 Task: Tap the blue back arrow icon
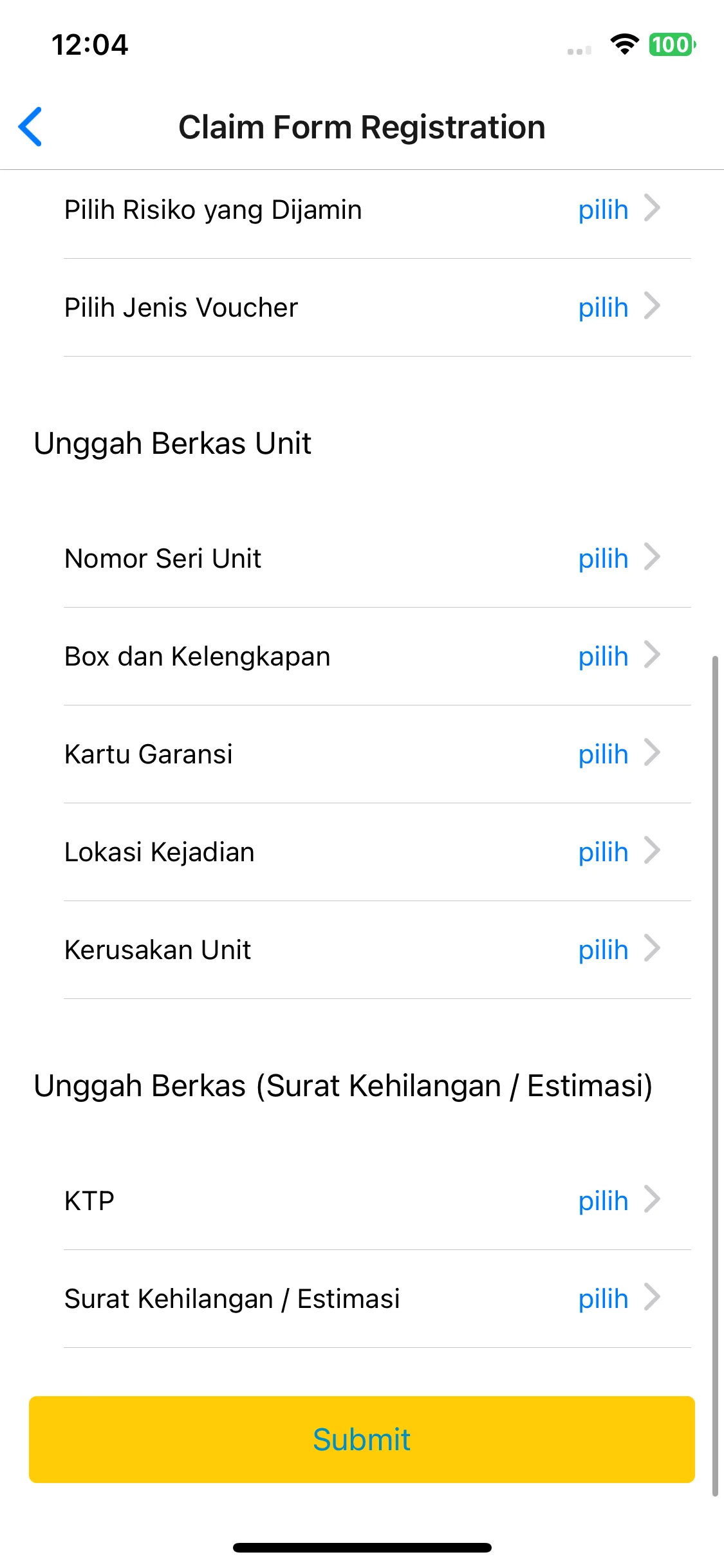click(x=30, y=126)
